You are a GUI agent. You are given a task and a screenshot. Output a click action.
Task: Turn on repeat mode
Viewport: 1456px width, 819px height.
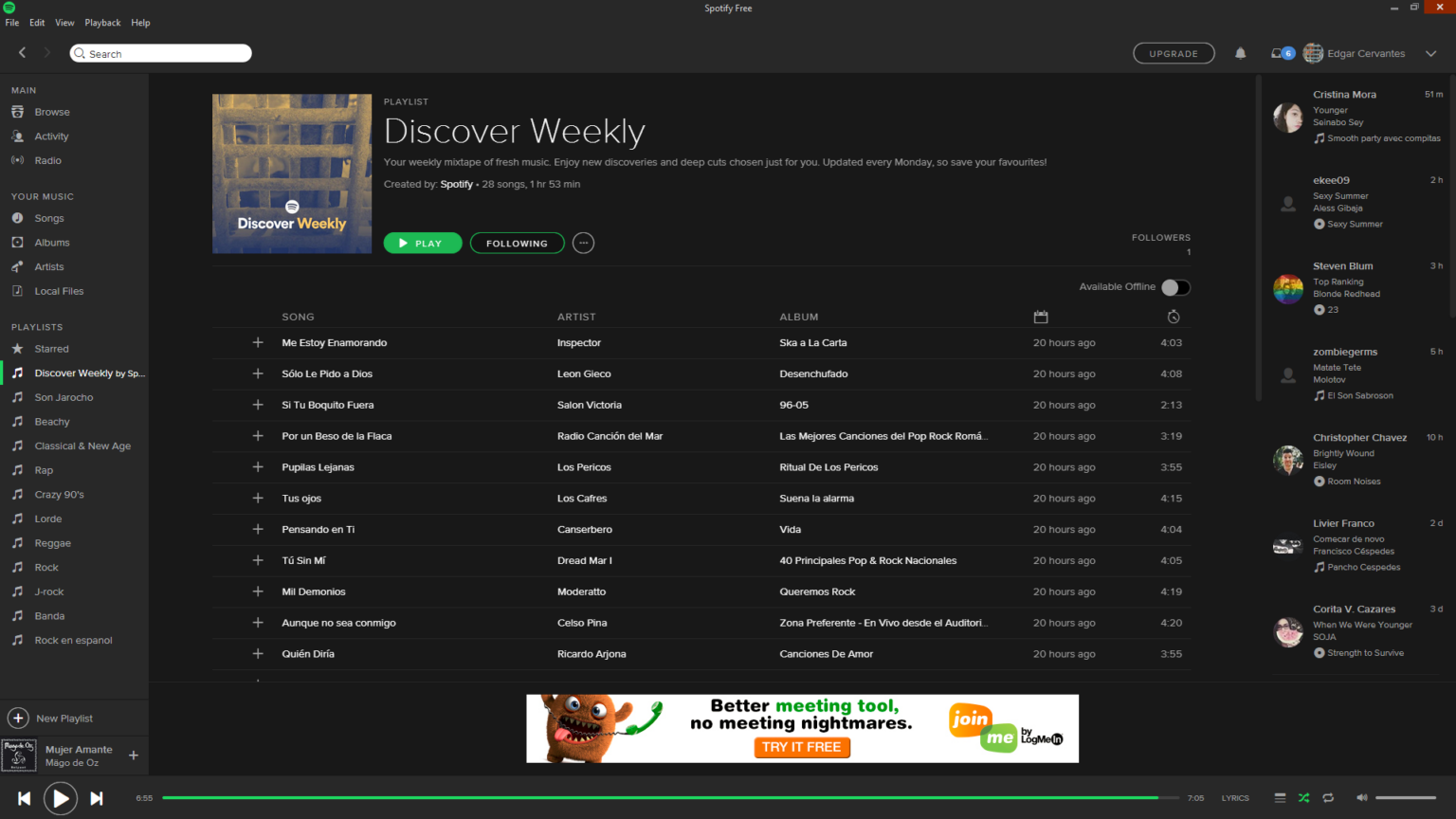tap(1327, 797)
